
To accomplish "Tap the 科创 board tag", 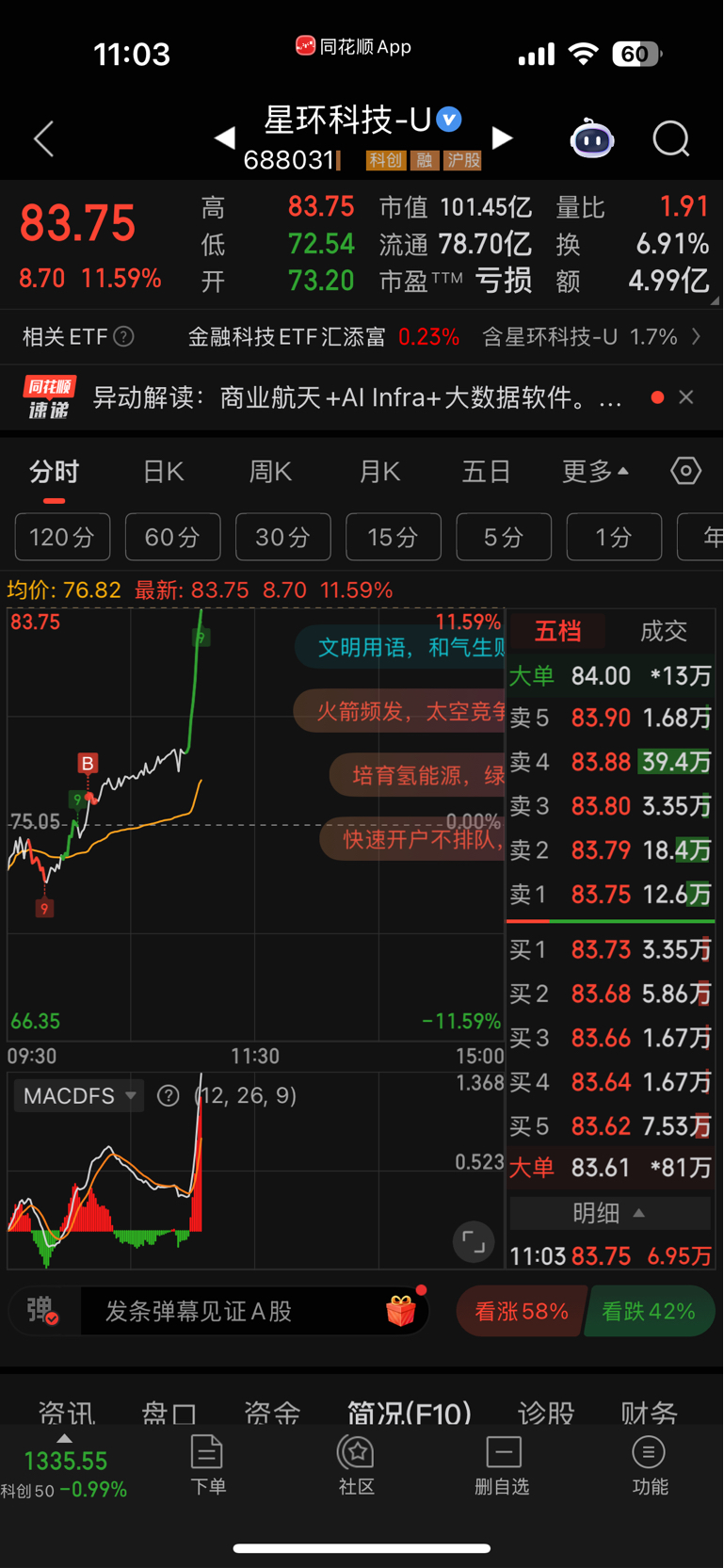I will pos(386,160).
